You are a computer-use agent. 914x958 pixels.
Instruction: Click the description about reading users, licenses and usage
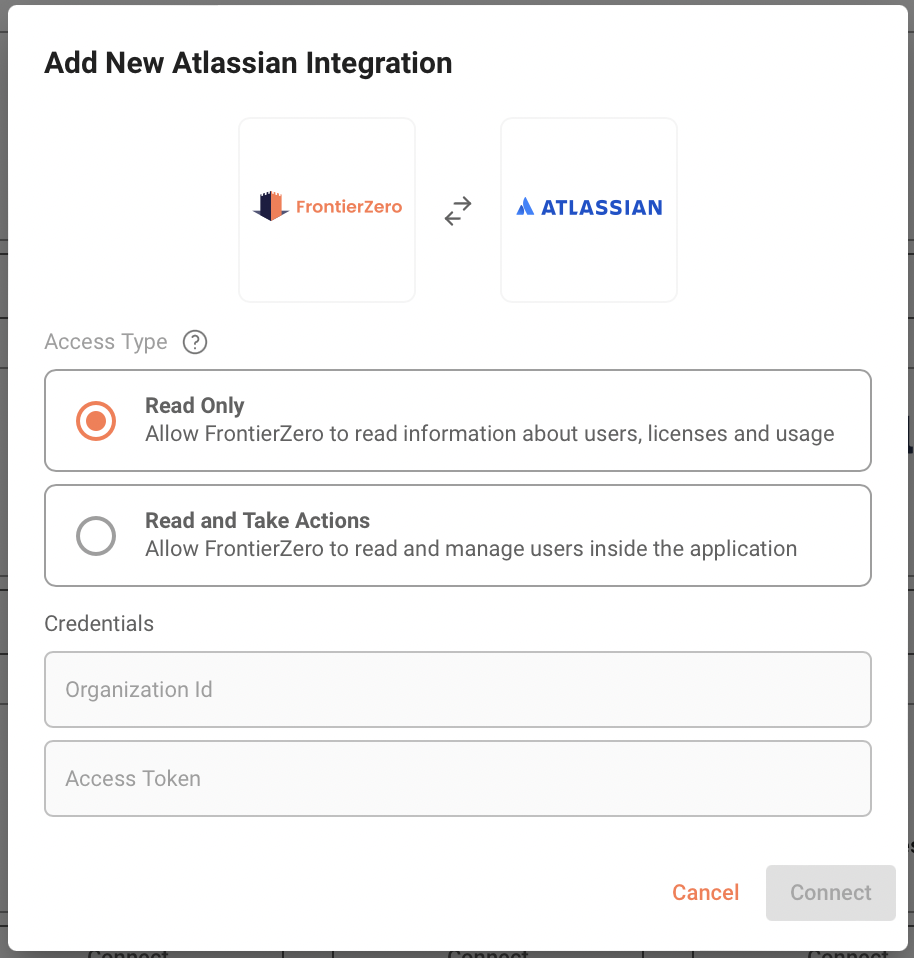[x=489, y=434]
